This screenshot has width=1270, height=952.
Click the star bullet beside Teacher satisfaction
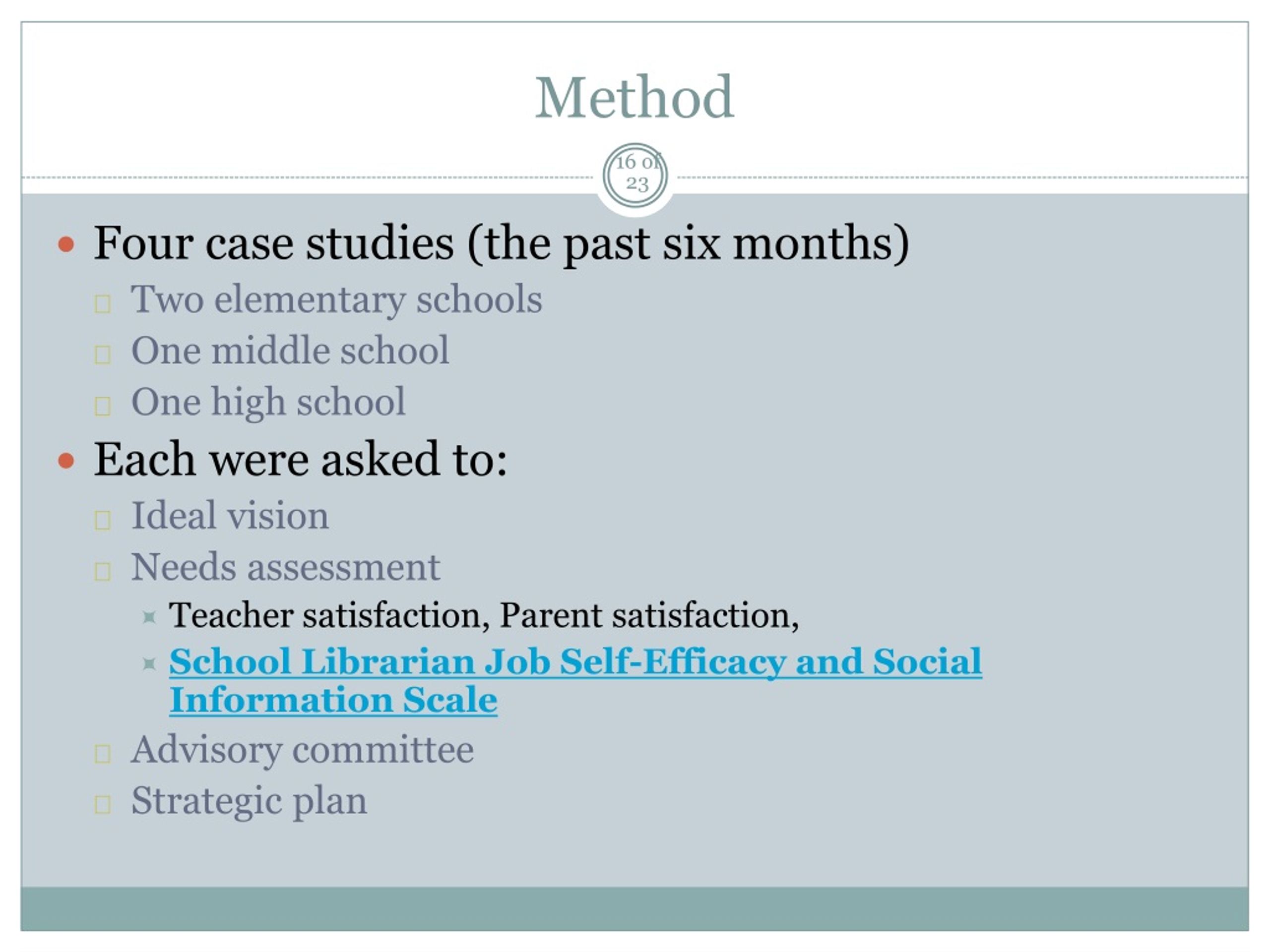(x=149, y=617)
